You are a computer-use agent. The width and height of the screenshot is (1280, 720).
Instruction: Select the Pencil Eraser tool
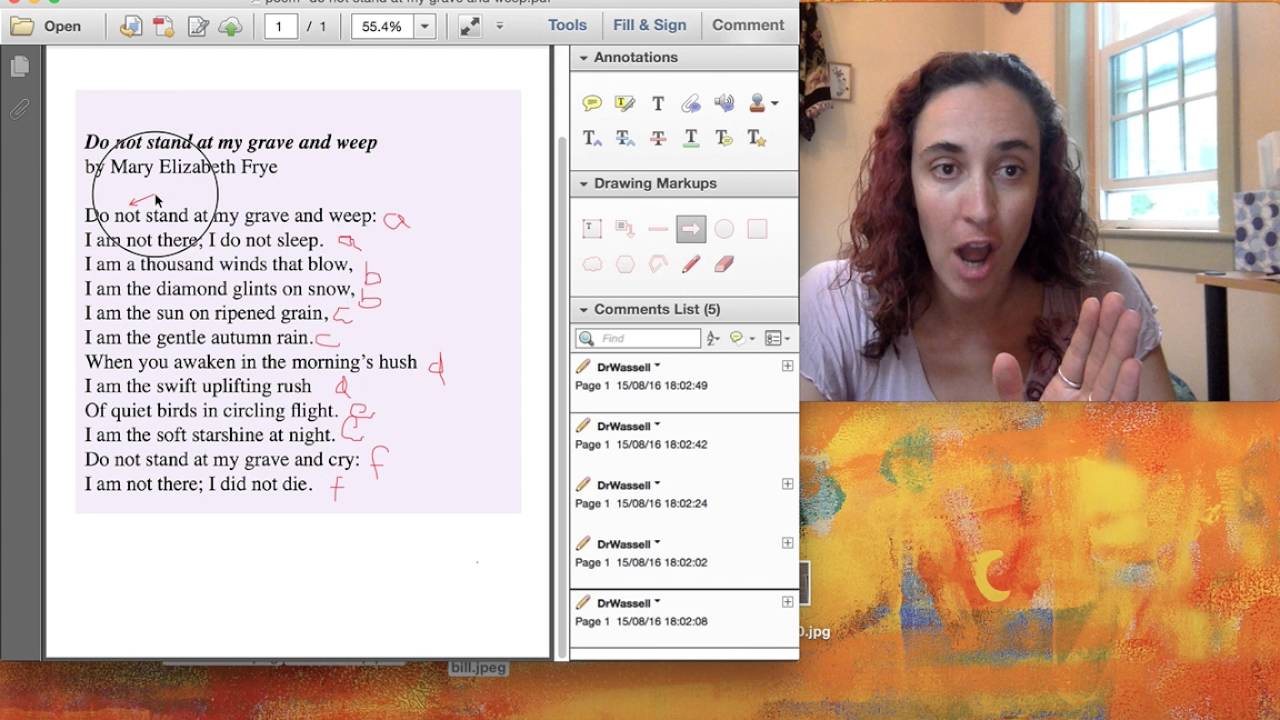(724, 264)
